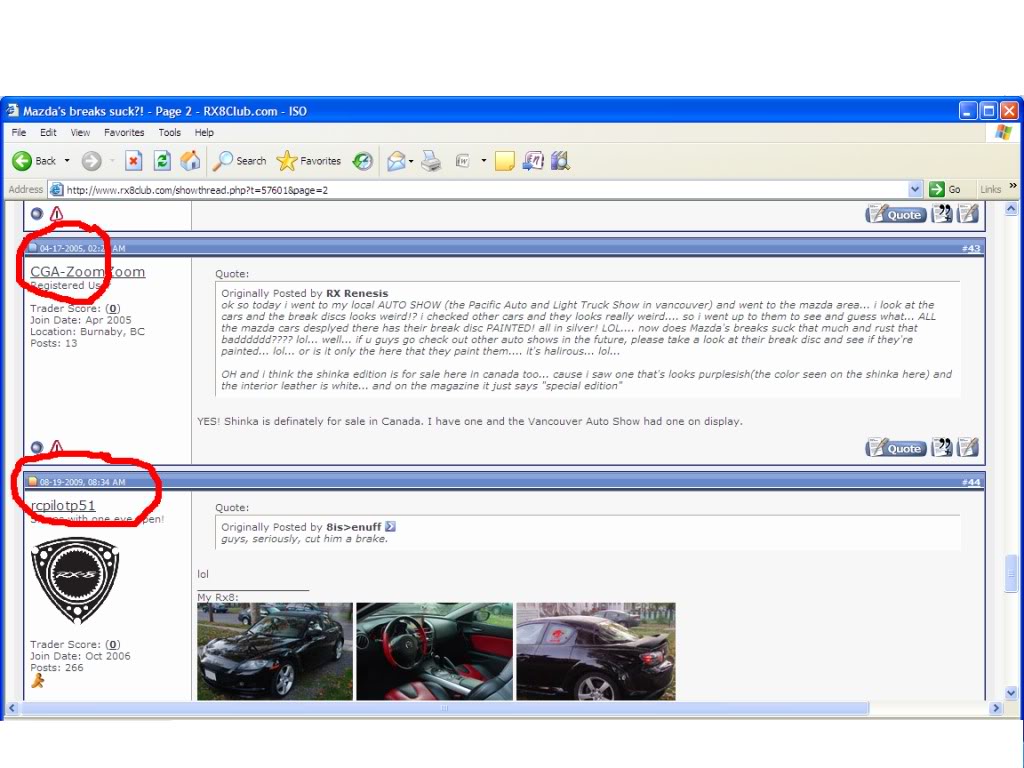This screenshot has height=768, width=1024.
Task: Click the green Back arrow button
Action: click(22, 161)
